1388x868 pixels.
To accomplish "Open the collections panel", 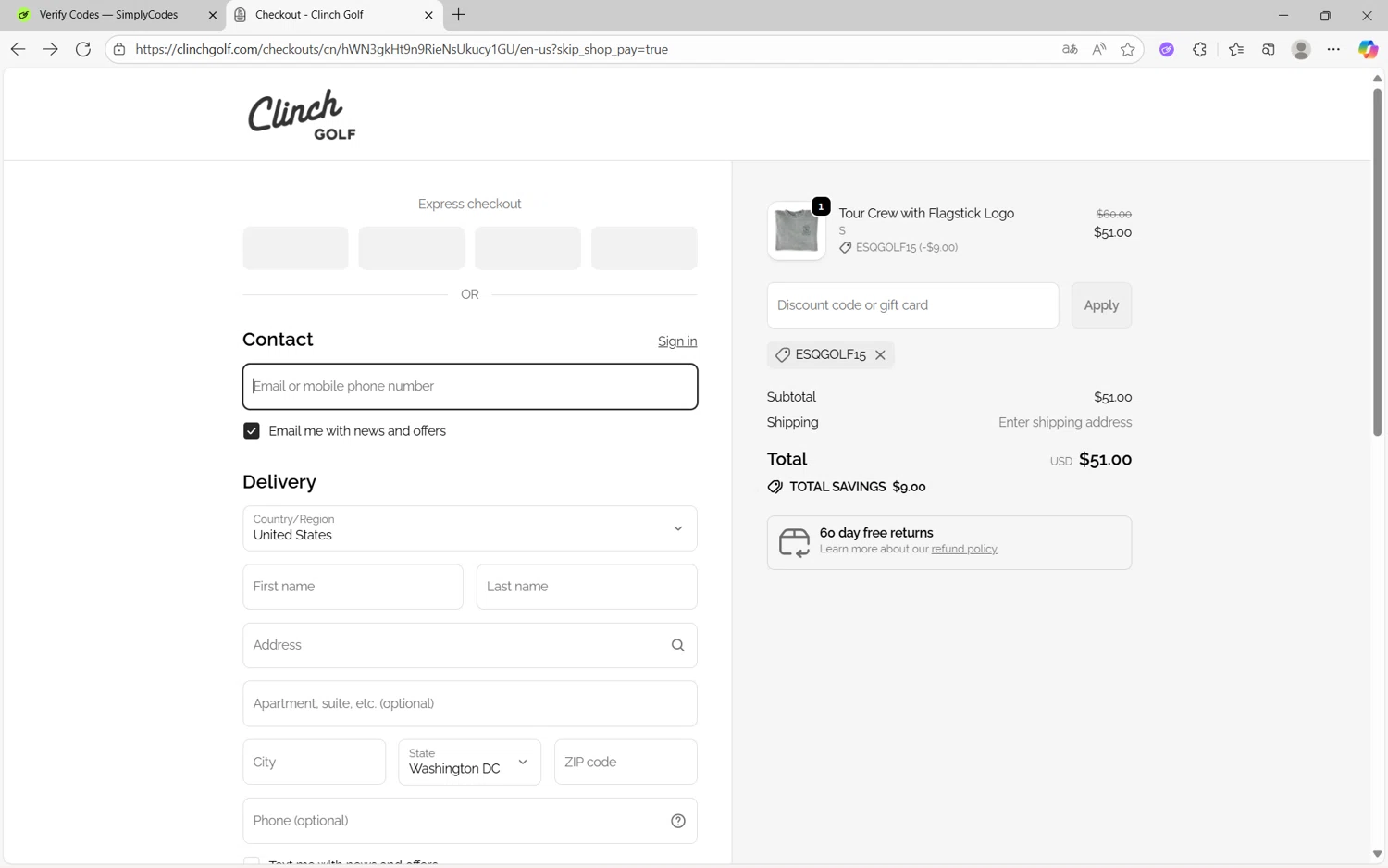I will tap(1269, 49).
